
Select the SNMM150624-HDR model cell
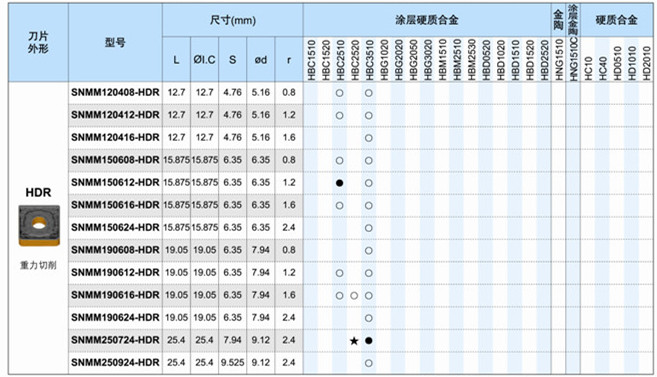tap(115, 227)
